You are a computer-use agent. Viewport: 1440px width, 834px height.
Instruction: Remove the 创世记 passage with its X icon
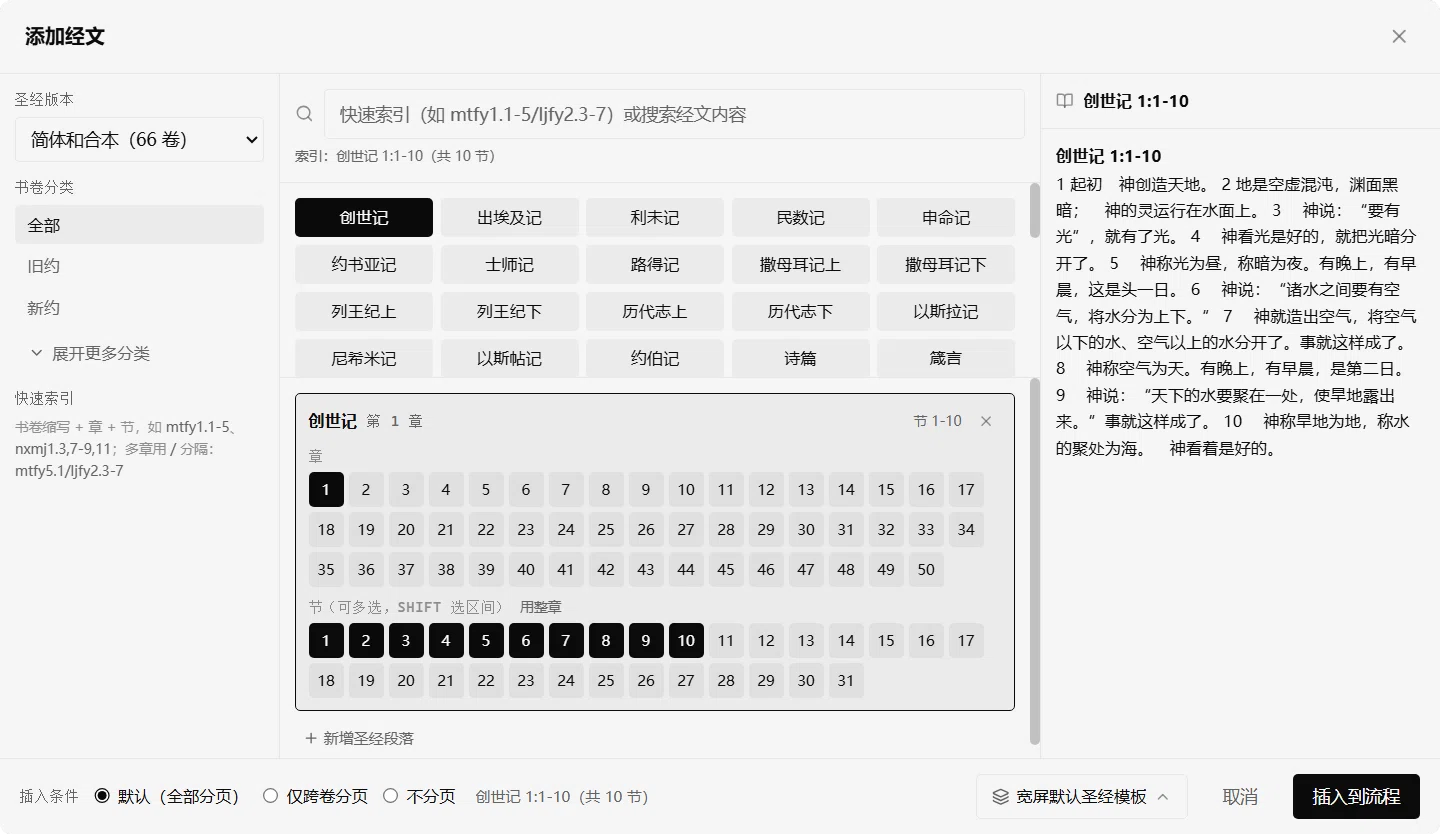986,421
